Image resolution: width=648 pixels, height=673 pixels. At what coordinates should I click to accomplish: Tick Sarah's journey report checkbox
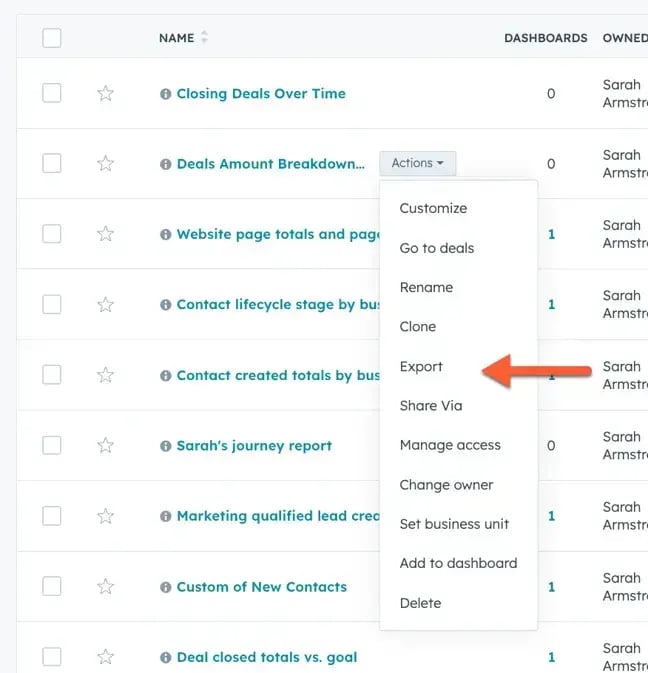click(x=51, y=446)
